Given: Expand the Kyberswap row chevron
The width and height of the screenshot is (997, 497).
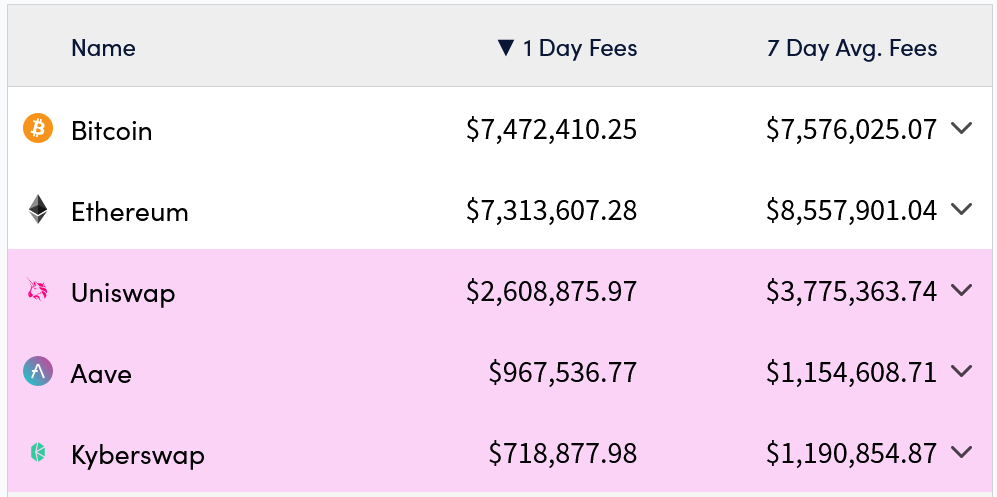Looking at the screenshot, I should pyautogui.click(x=961, y=453).
